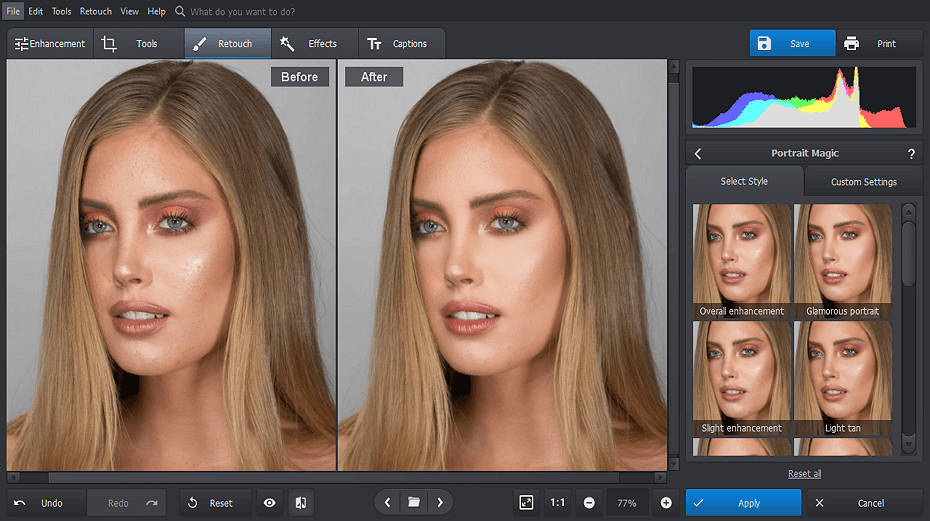Go back from Portrait Magic panel
Viewport: 930px width, 521px height.
pyautogui.click(x=698, y=154)
